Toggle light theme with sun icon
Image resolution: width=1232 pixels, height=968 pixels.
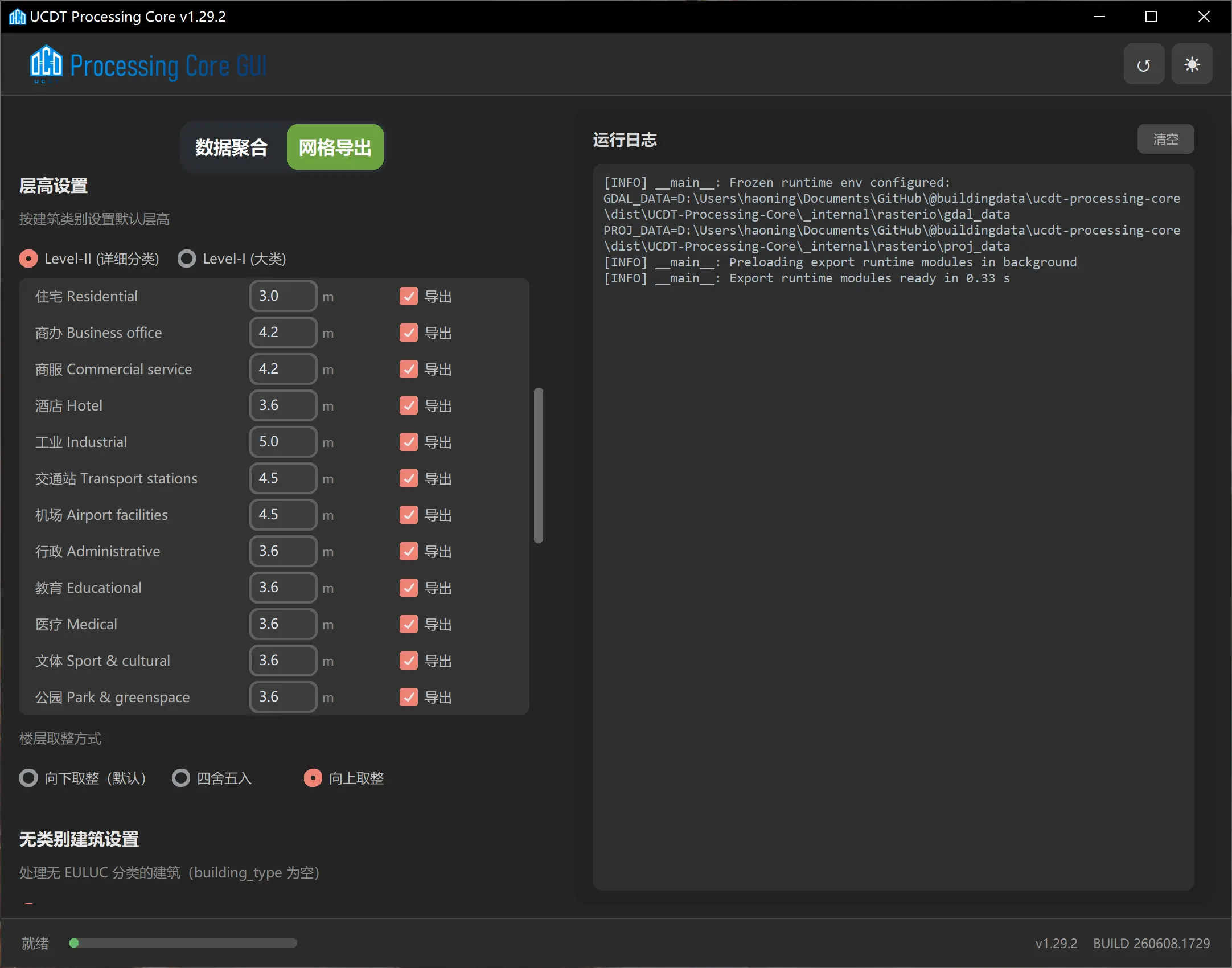(1192, 65)
